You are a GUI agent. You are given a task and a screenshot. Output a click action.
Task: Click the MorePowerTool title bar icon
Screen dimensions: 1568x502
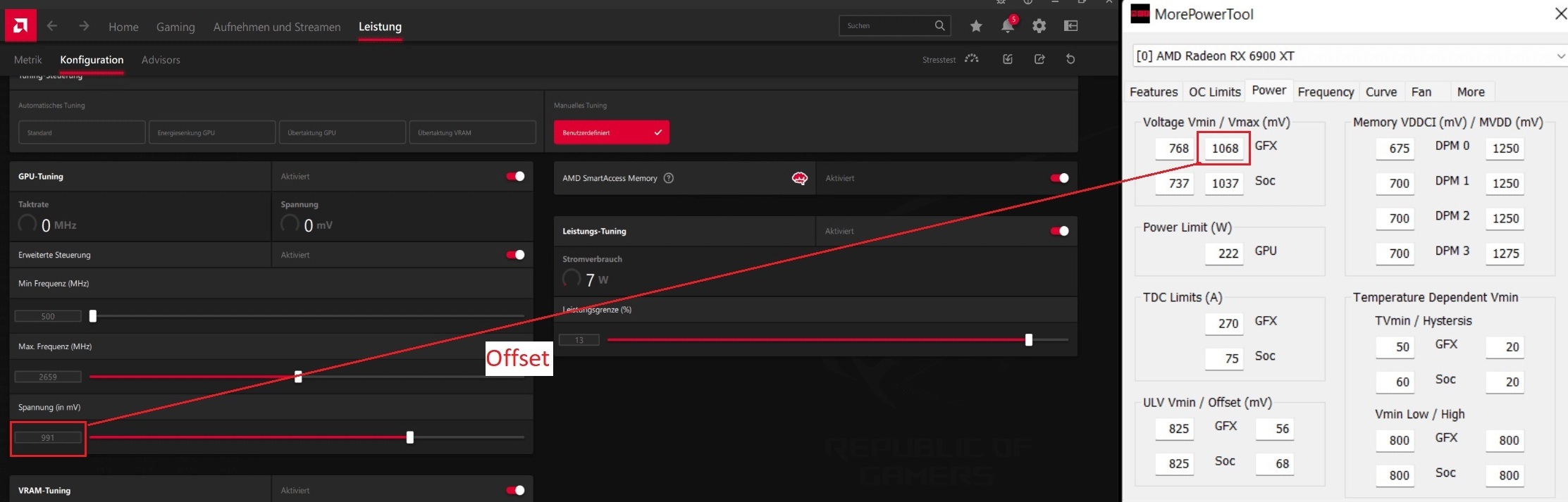click(x=1140, y=14)
